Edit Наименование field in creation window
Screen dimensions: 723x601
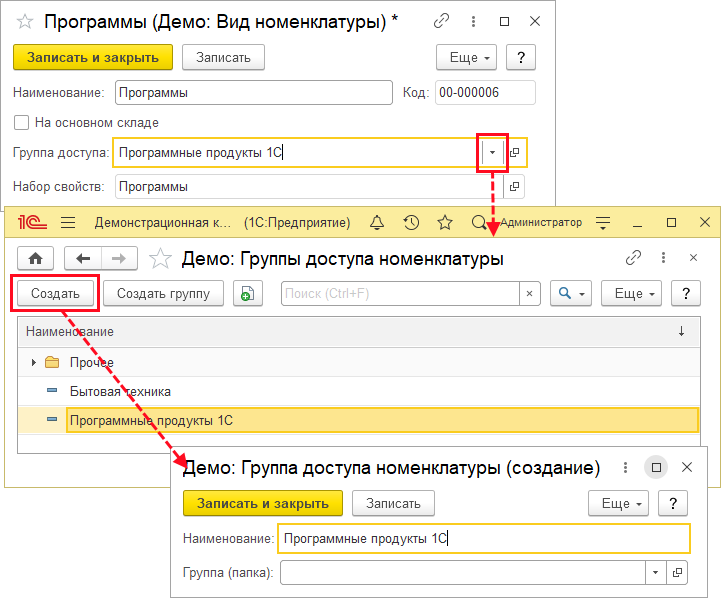pos(484,539)
